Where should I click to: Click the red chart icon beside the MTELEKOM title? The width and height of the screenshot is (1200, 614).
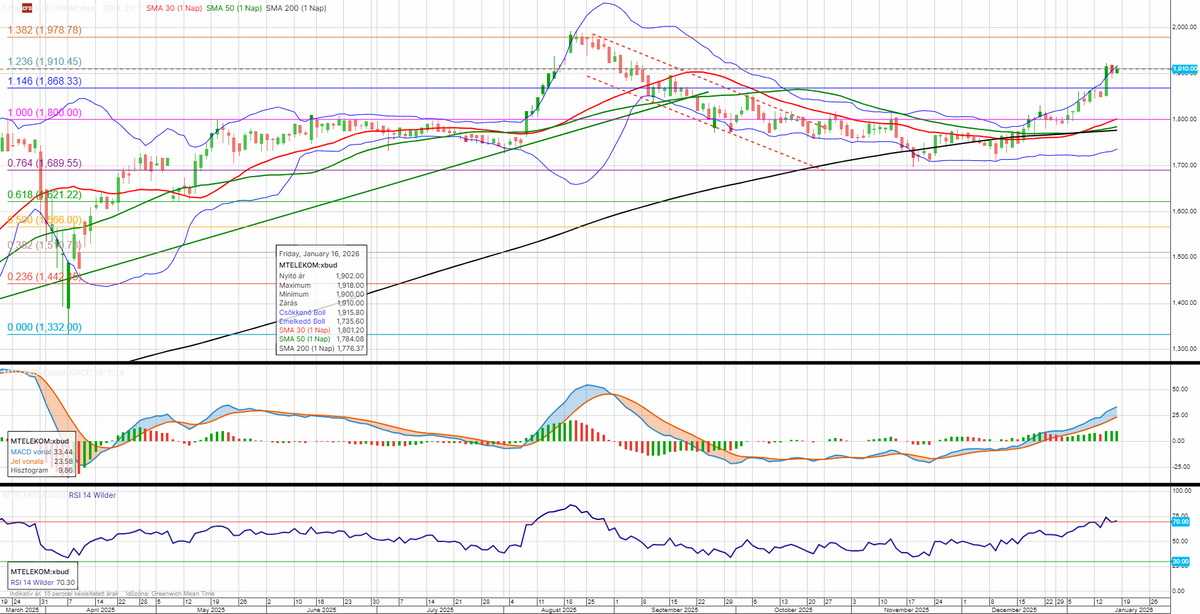coord(13,7)
